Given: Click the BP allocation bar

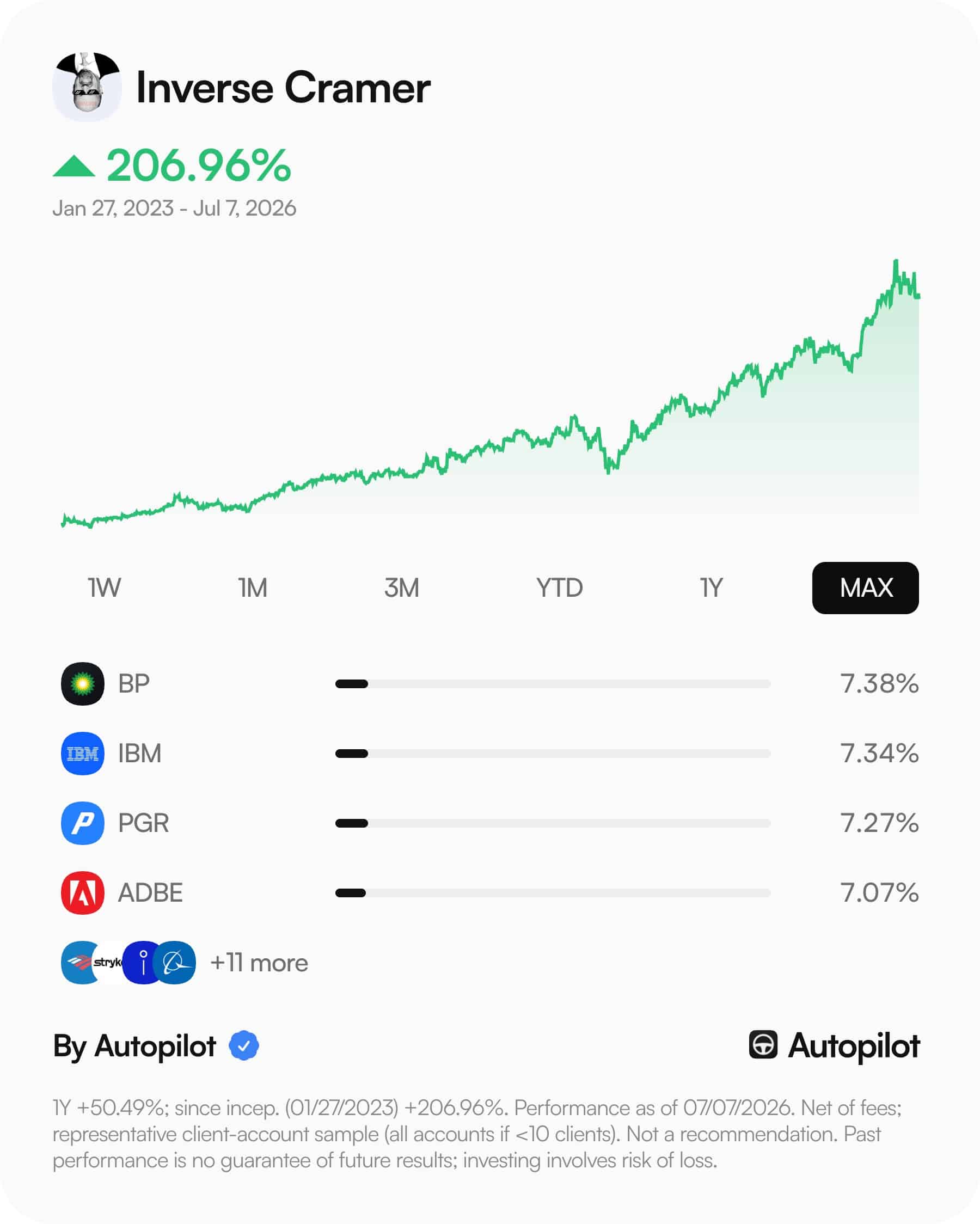Looking at the screenshot, I should tap(553, 684).
